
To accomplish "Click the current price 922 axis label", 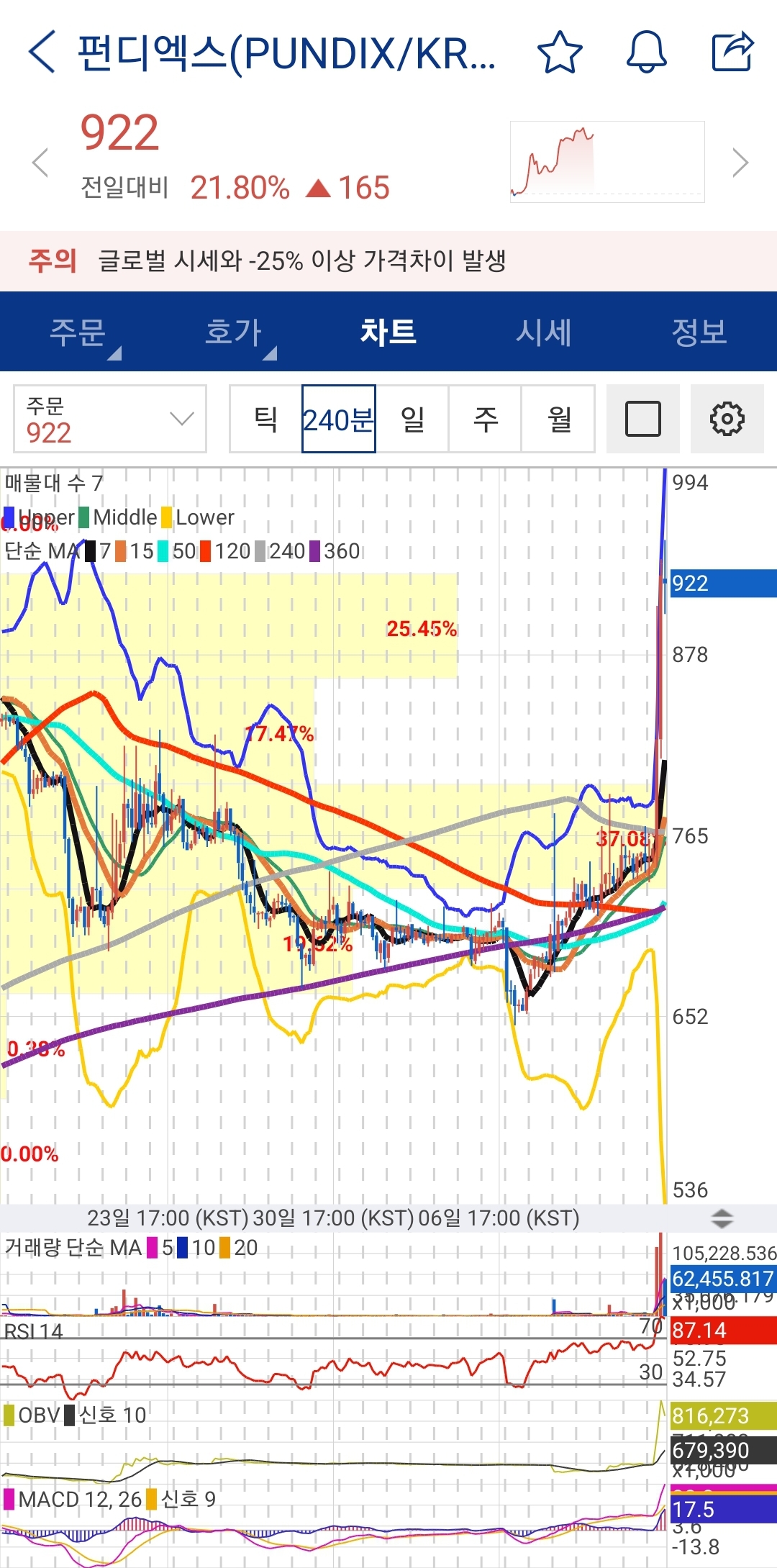I will pyautogui.click(x=723, y=583).
